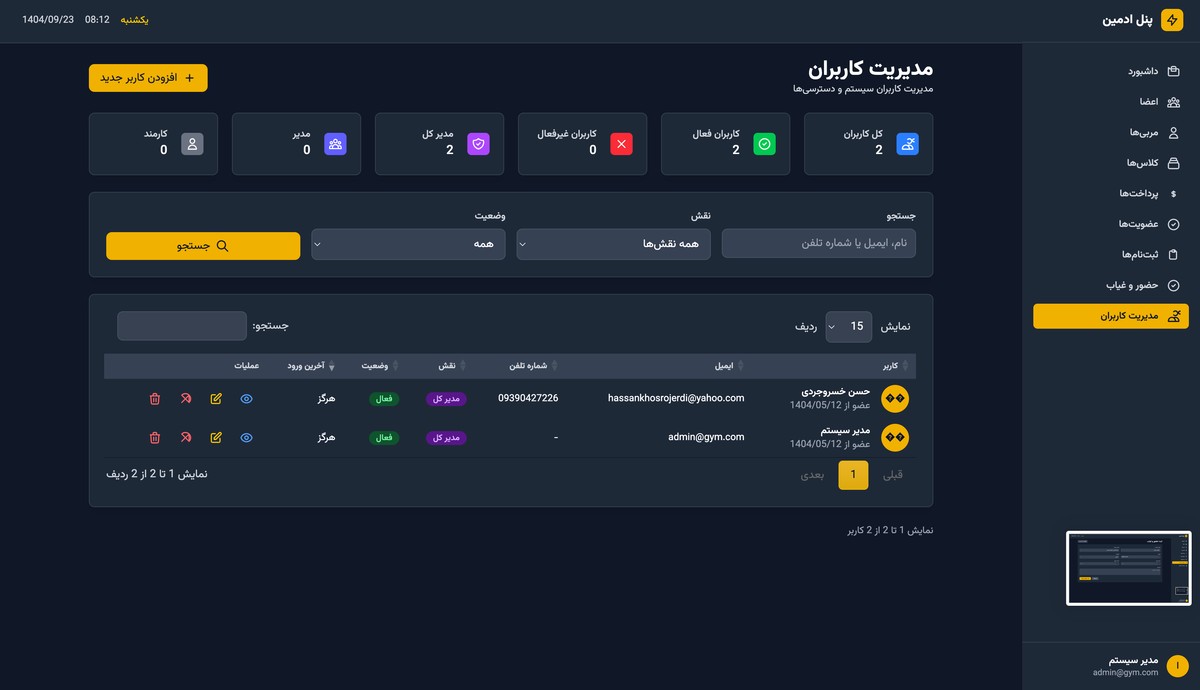Select page 1 in the pagination
The image size is (1200, 690).
coord(853,474)
